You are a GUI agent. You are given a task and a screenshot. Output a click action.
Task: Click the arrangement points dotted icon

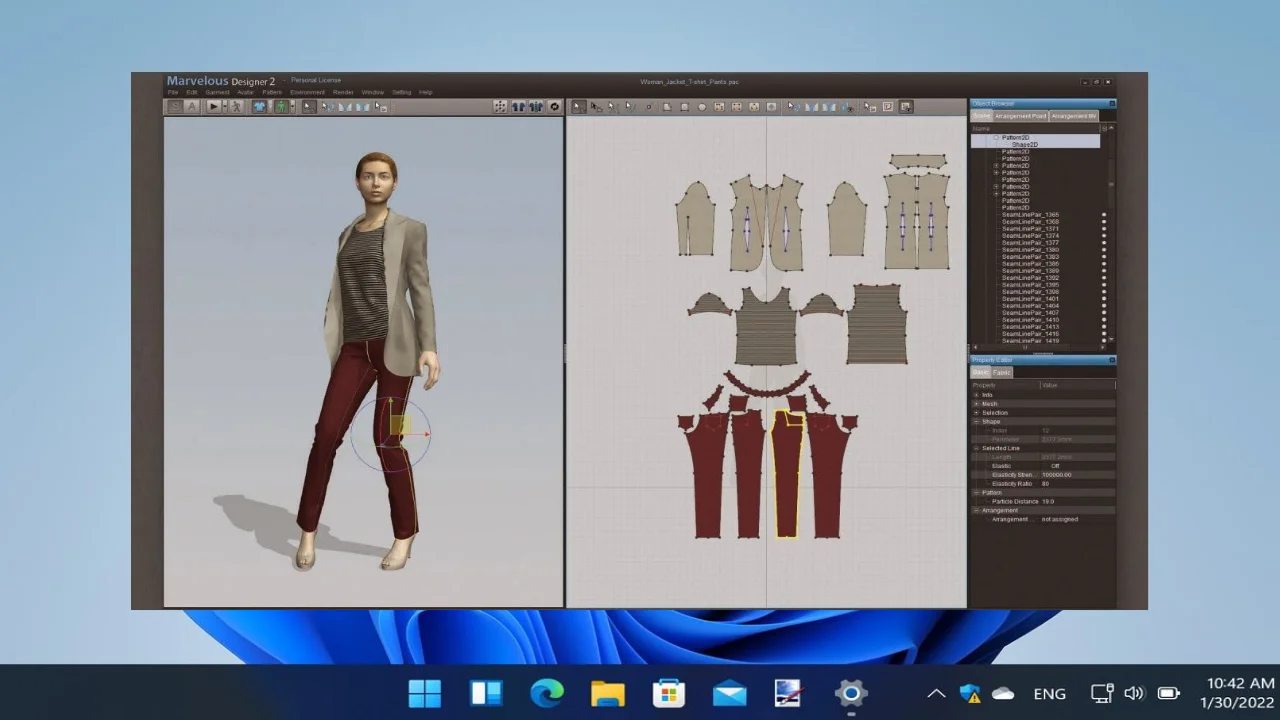coord(500,106)
